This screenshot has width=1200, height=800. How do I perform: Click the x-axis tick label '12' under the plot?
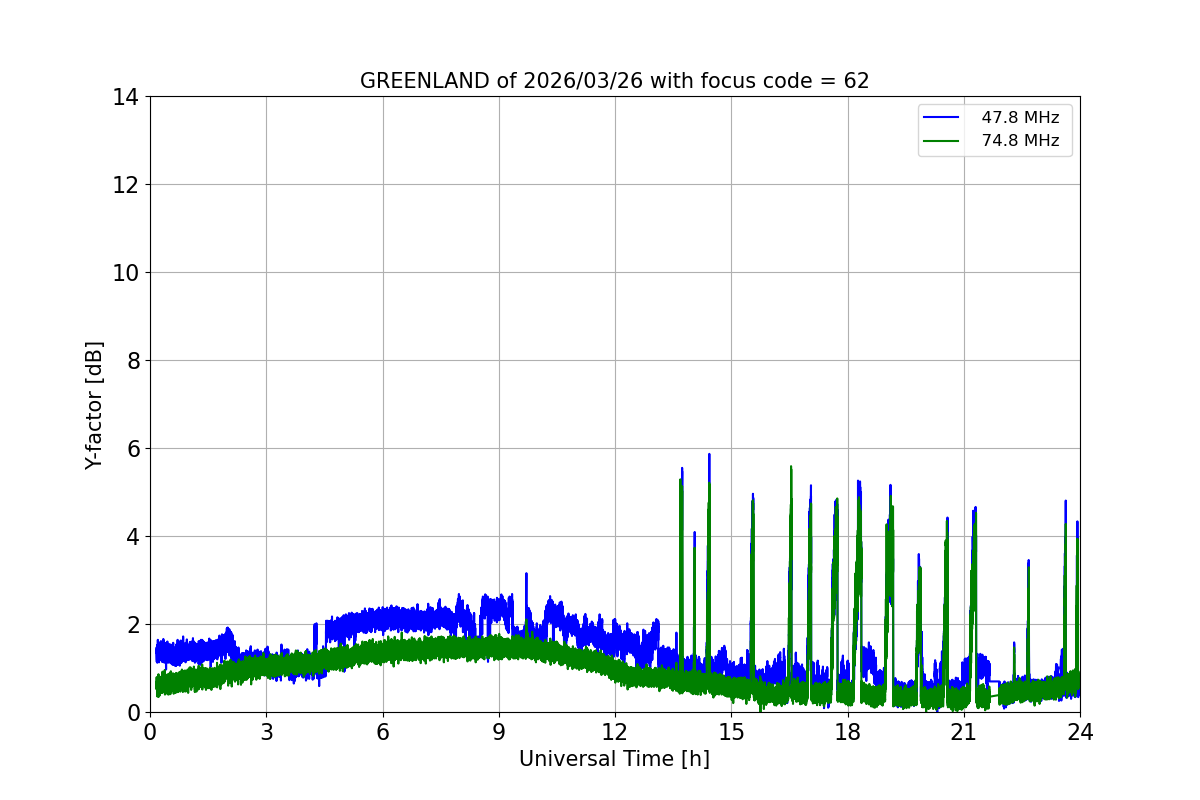click(615, 732)
